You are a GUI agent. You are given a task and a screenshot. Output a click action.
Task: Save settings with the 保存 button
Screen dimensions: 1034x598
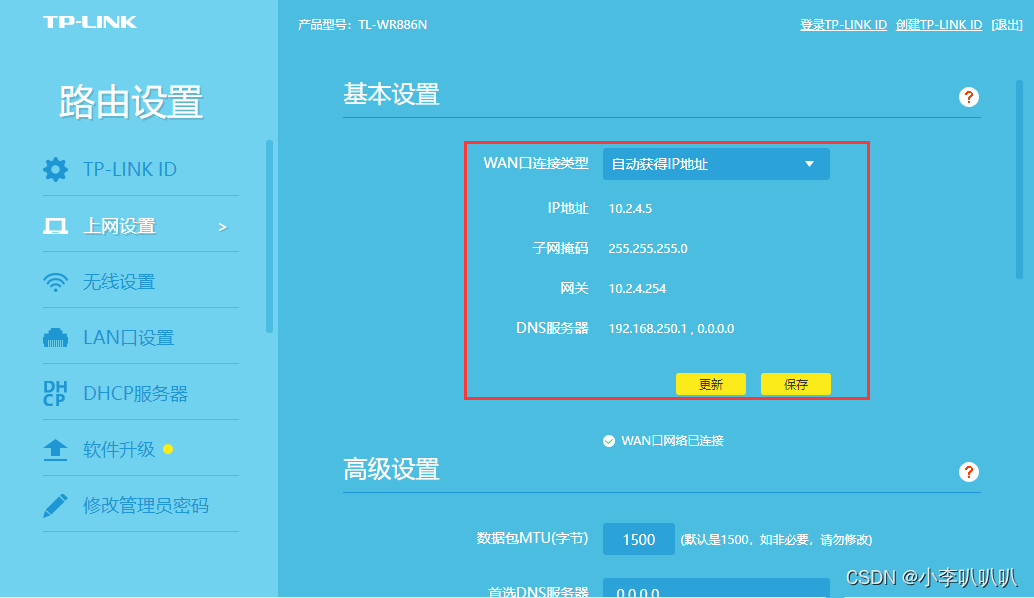coord(796,383)
